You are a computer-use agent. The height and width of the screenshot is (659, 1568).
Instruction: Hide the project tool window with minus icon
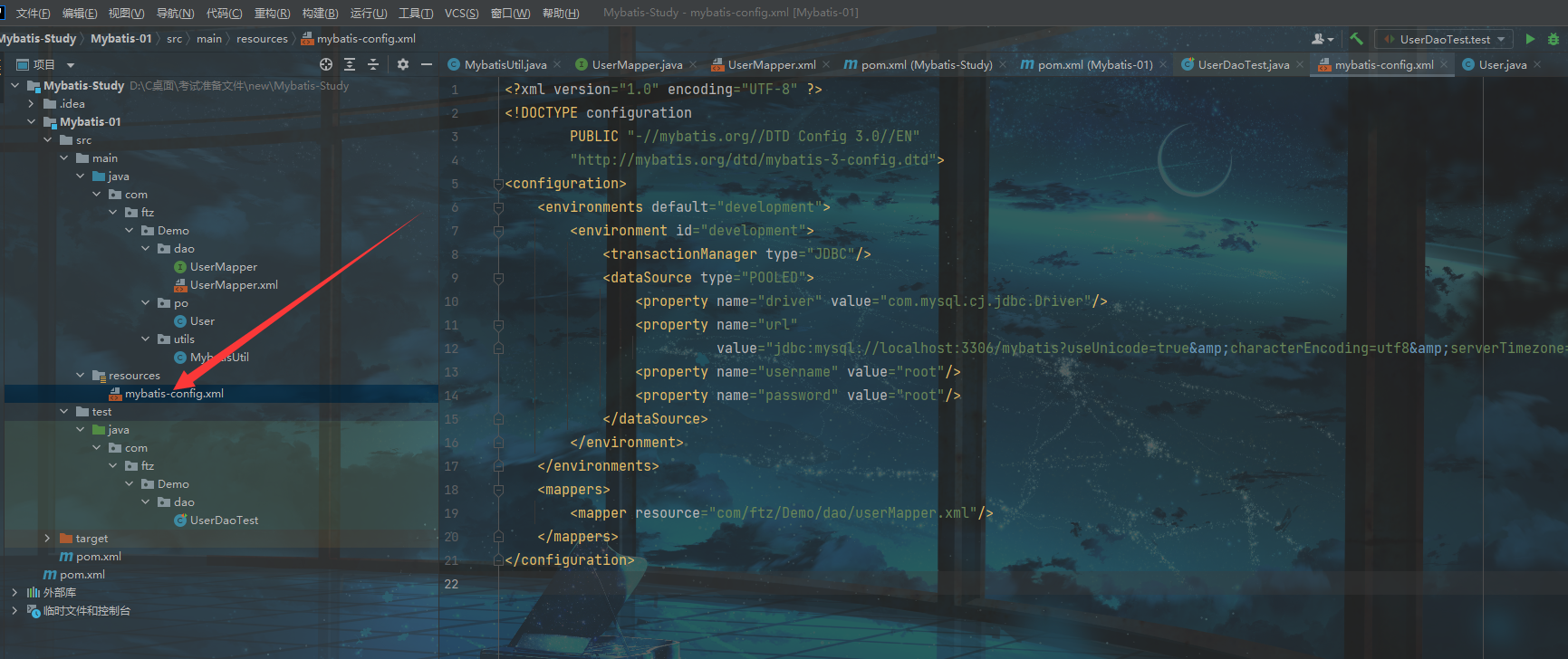[x=427, y=64]
